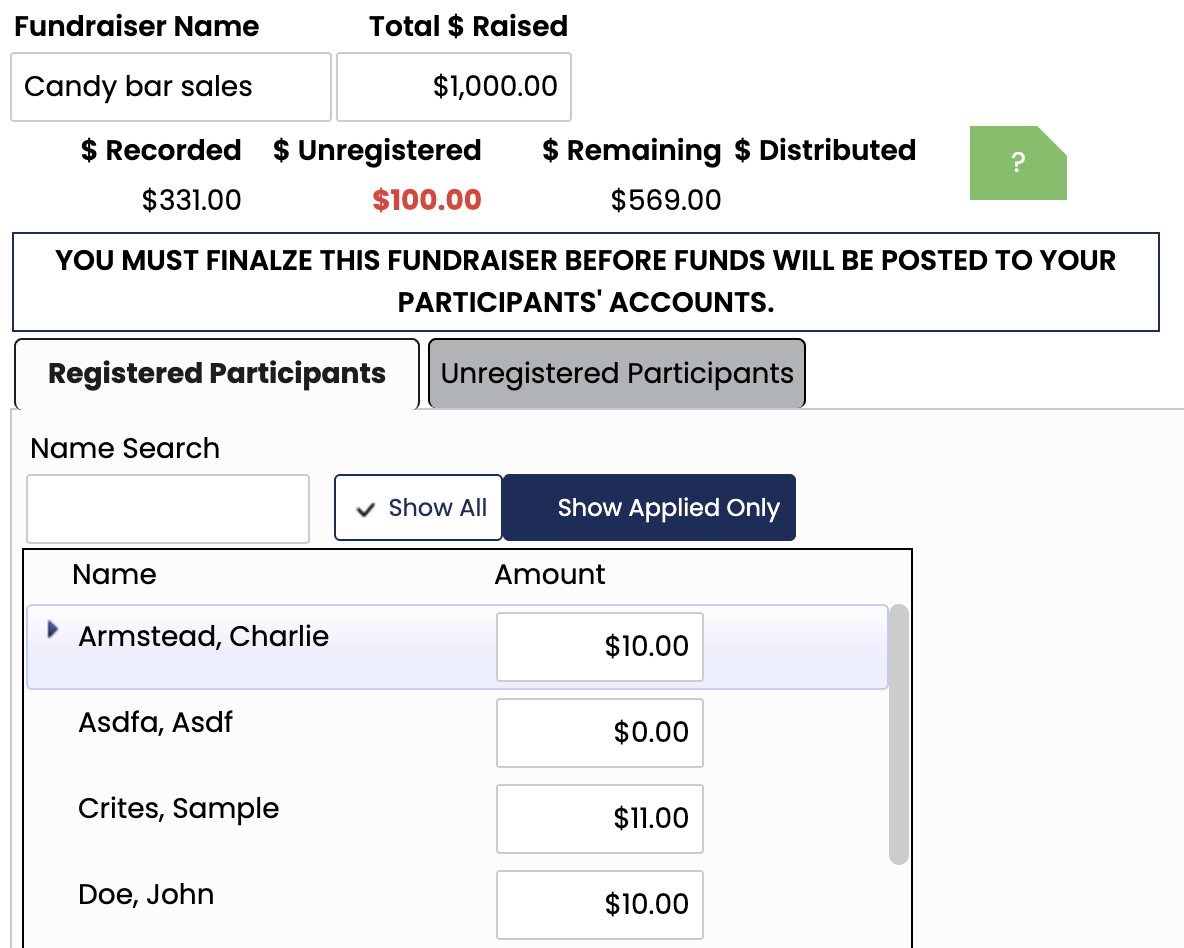
Task: Click the green question mark help icon
Action: point(1018,163)
